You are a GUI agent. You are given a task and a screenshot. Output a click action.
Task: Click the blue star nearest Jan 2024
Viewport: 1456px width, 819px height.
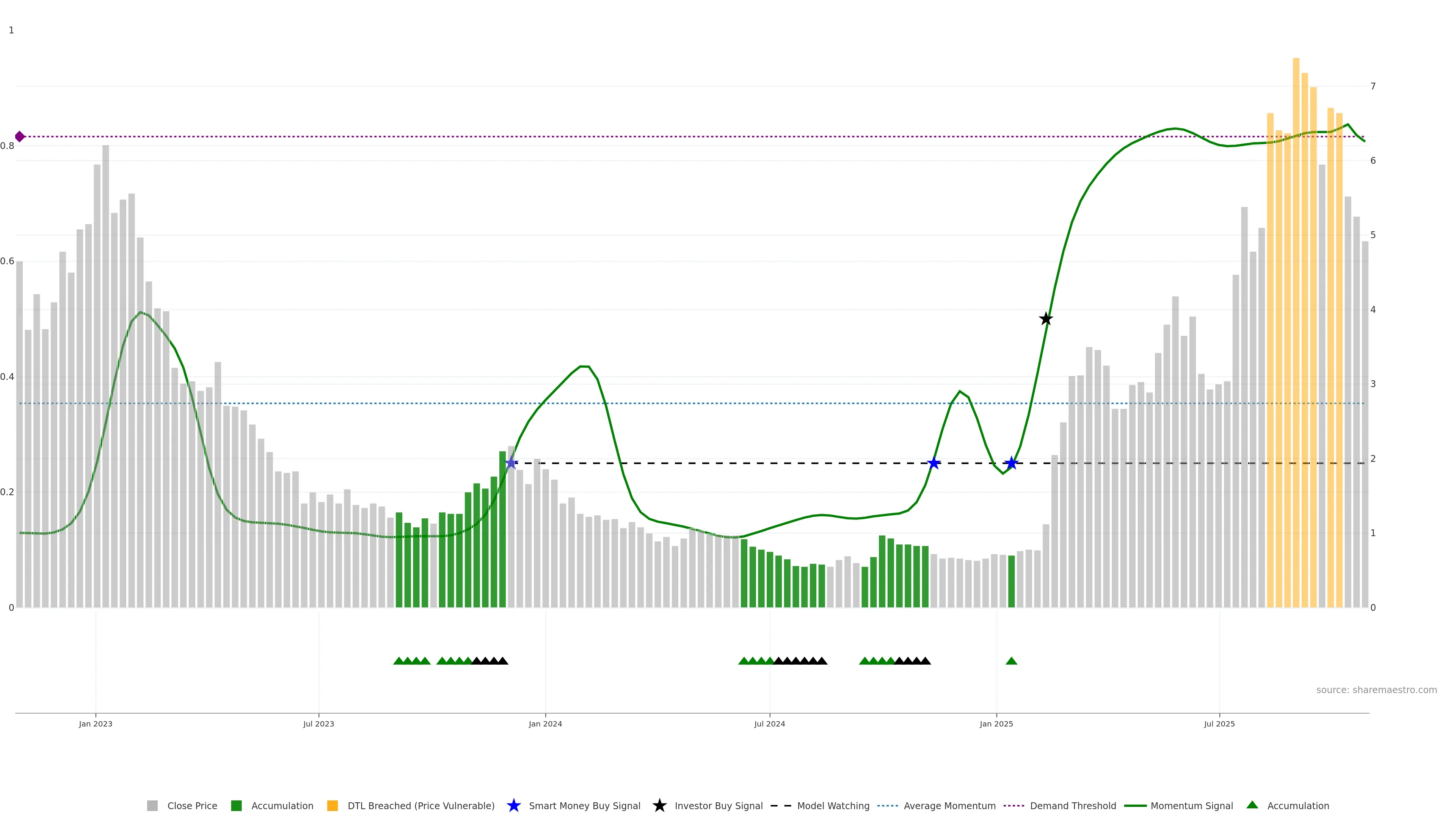click(511, 463)
